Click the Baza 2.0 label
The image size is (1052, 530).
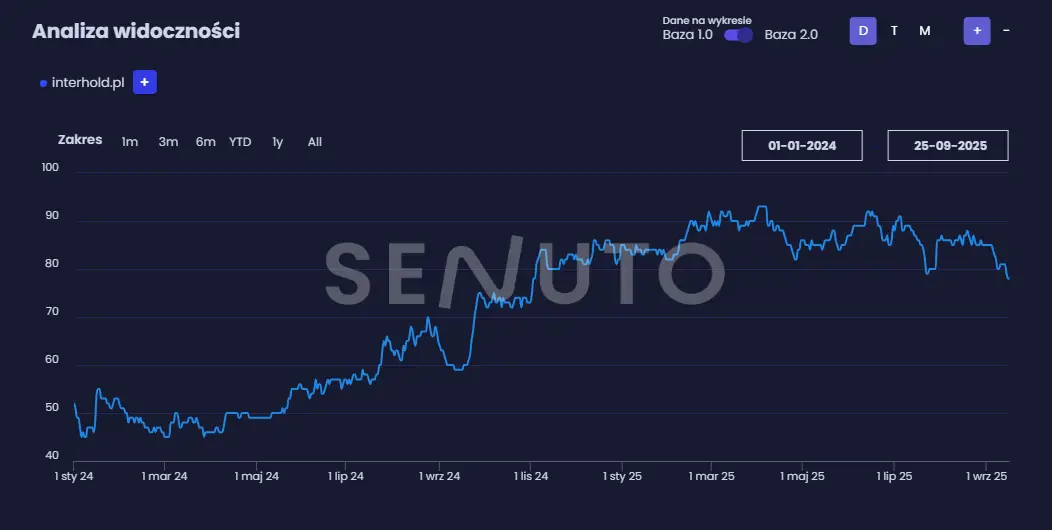[x=791, y=35]
